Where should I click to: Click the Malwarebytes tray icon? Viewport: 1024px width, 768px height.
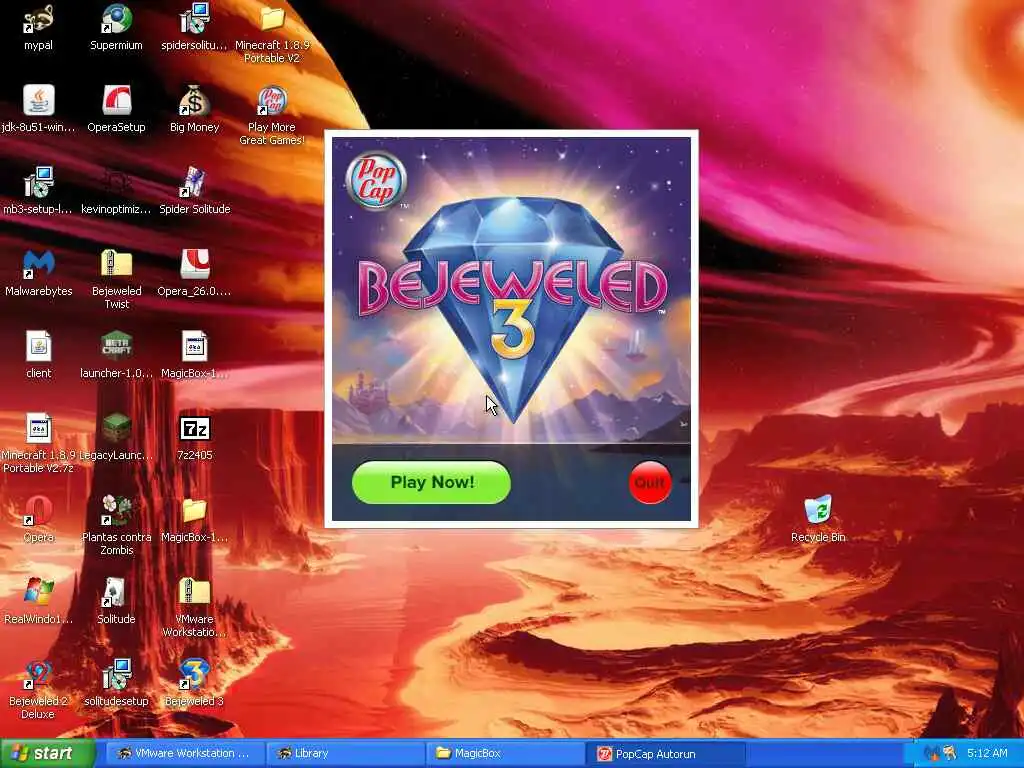931,754
